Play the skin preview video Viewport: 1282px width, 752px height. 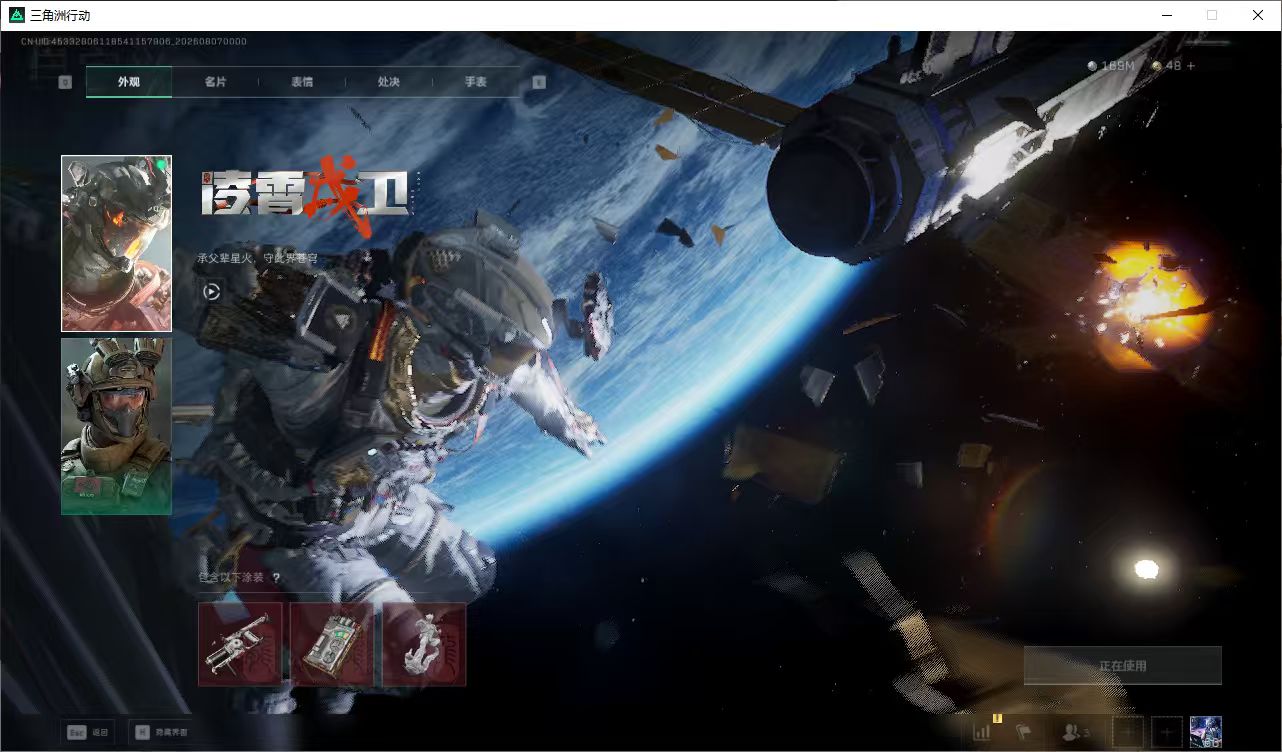[211, 291]
